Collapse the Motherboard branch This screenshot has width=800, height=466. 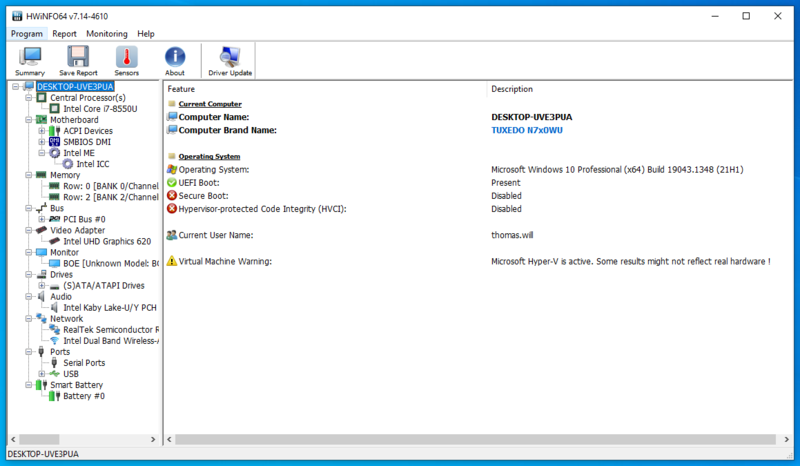(x=29, y=120)
